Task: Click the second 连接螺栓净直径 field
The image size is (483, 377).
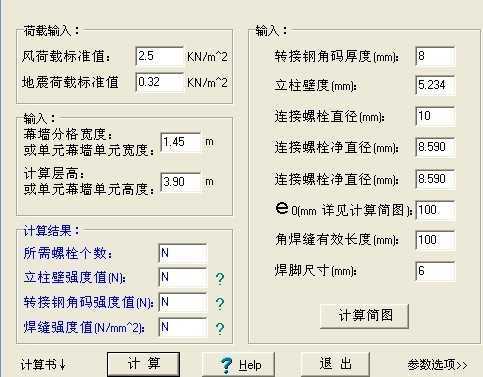Action: (x=435, y=179)
